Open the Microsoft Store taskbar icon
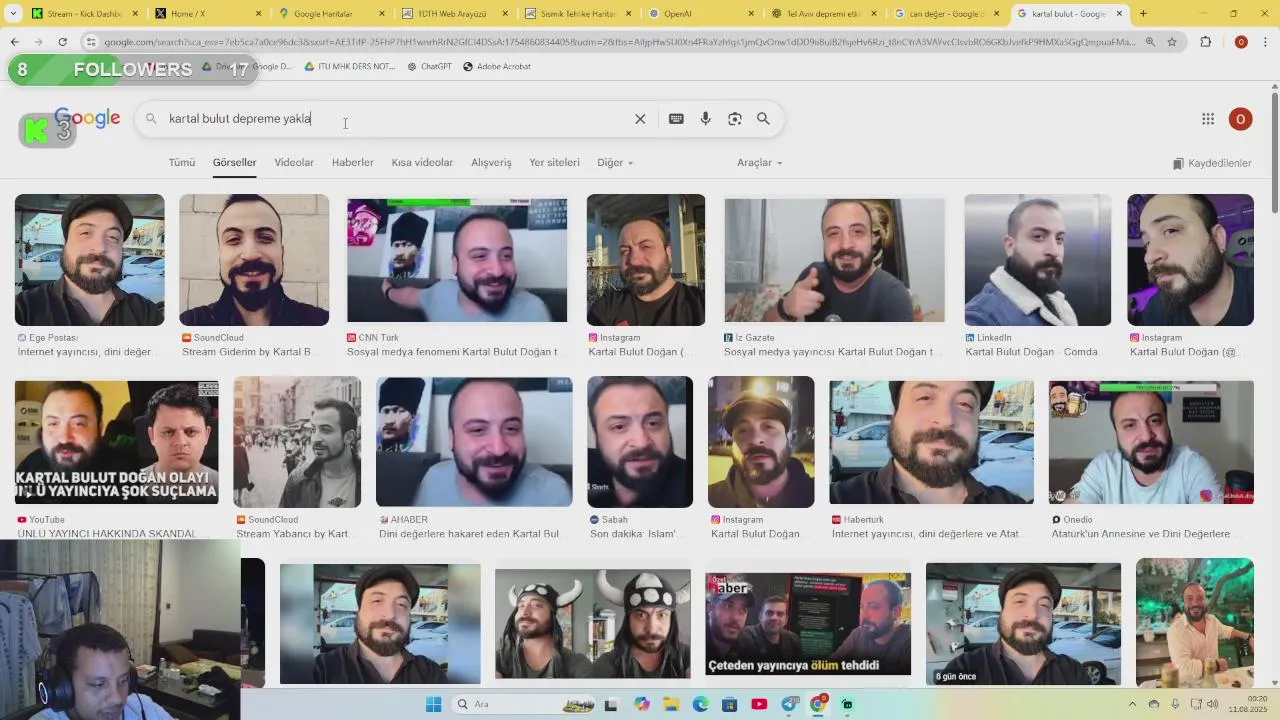Screen dimensions: 1280x720 (x=730, y=704)
